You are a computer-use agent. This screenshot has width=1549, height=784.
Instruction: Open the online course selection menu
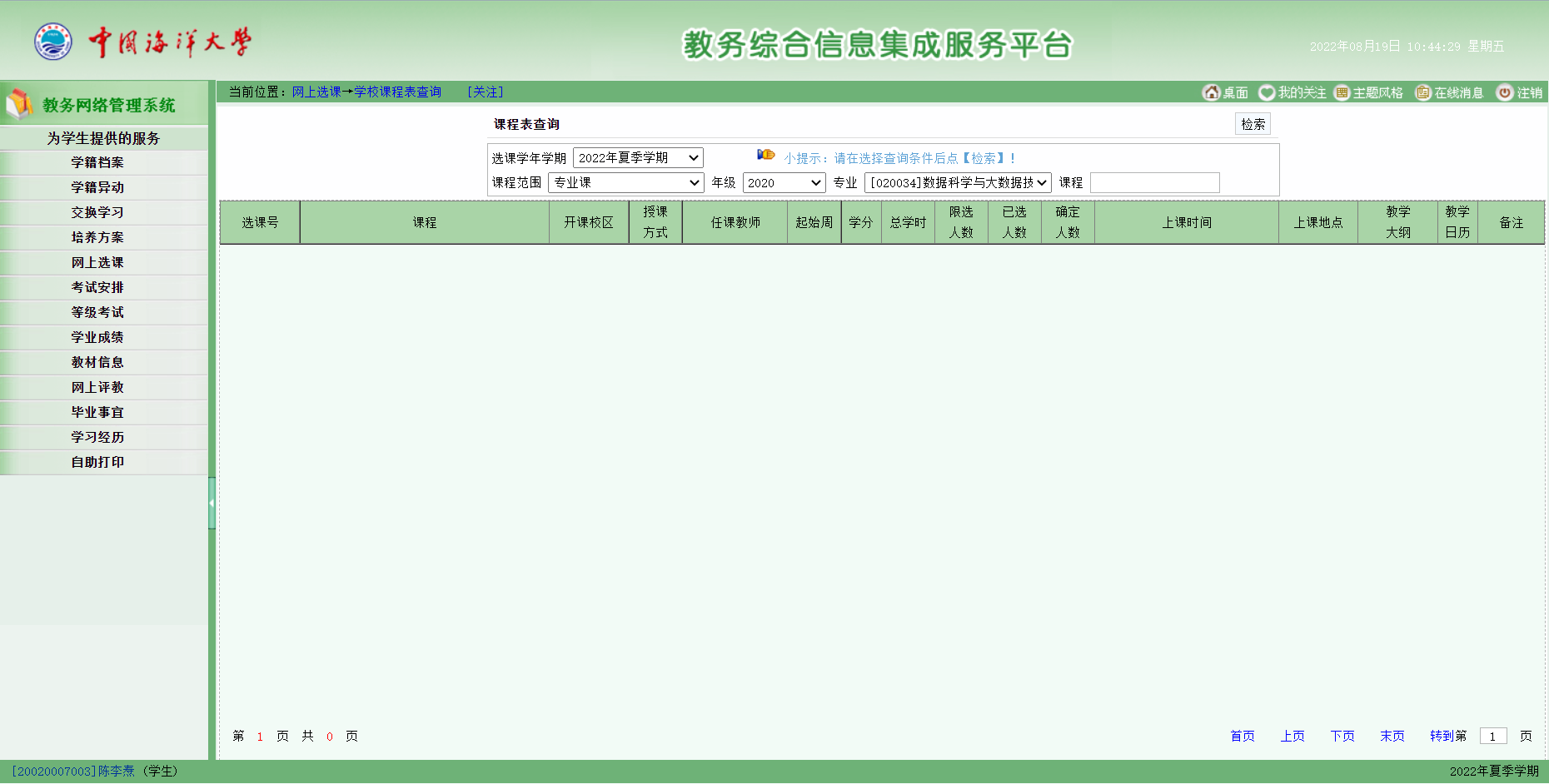pos(97,262)
